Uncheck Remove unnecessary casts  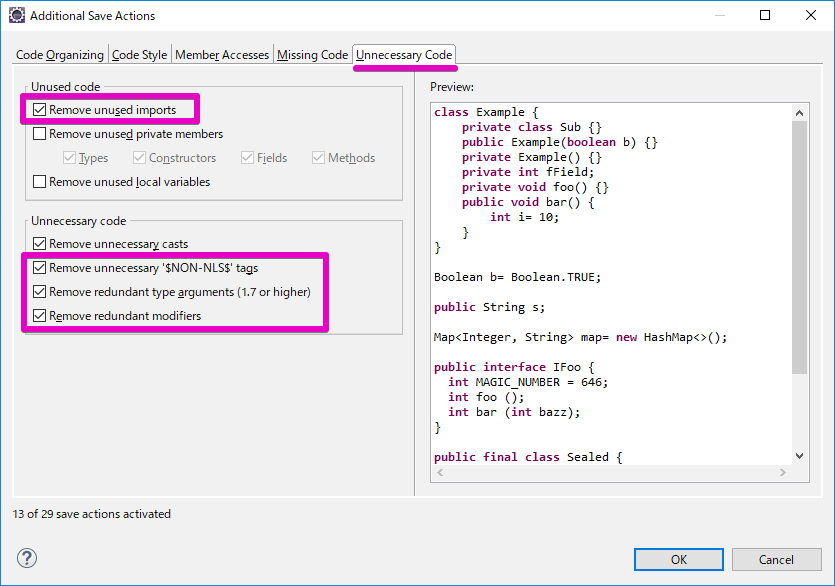click(x=39, y=243)
